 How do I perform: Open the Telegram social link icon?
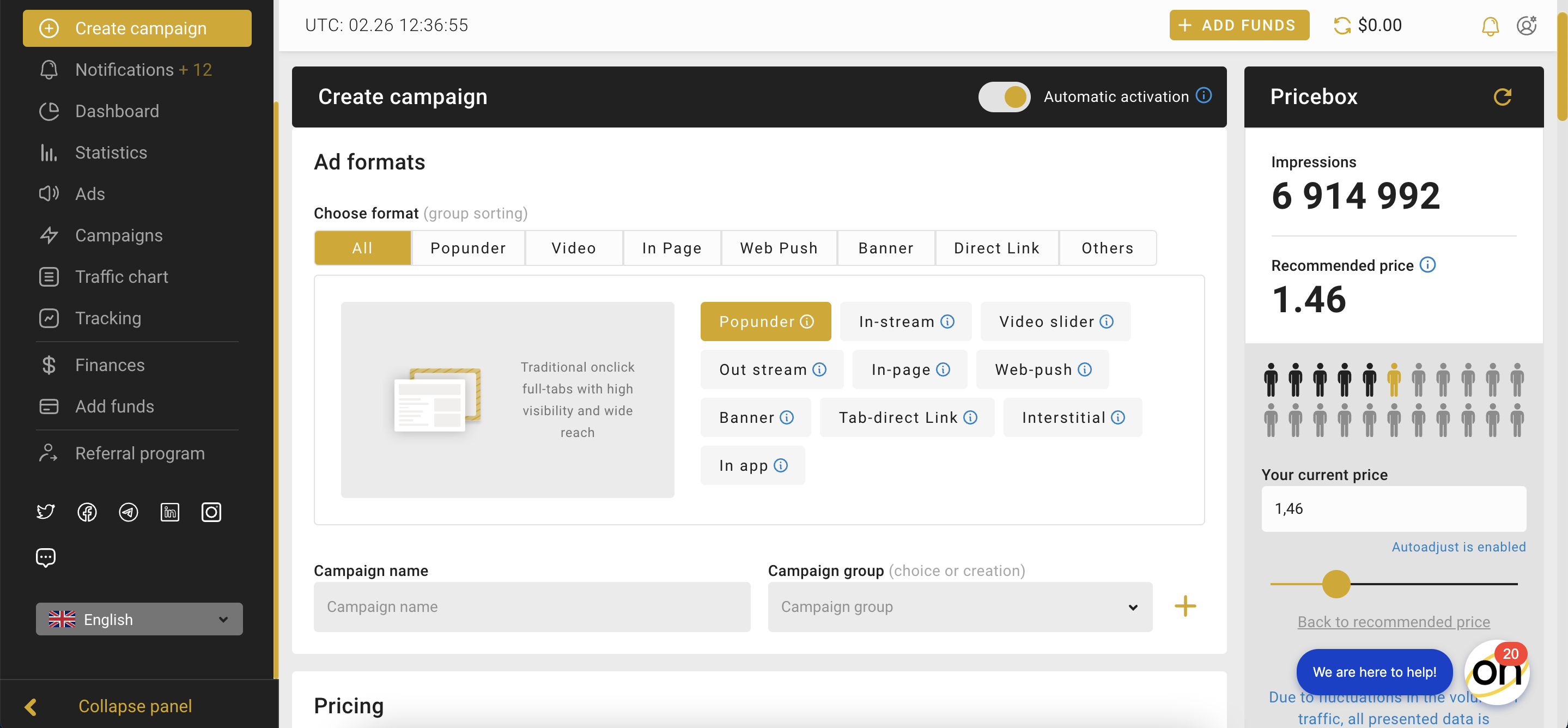click(129, 512)
